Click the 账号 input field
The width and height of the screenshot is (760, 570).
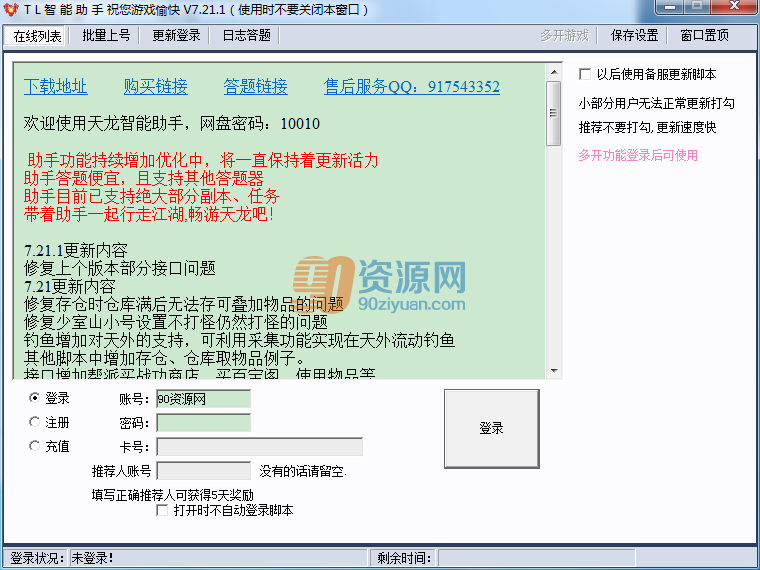tap(203, 399)
